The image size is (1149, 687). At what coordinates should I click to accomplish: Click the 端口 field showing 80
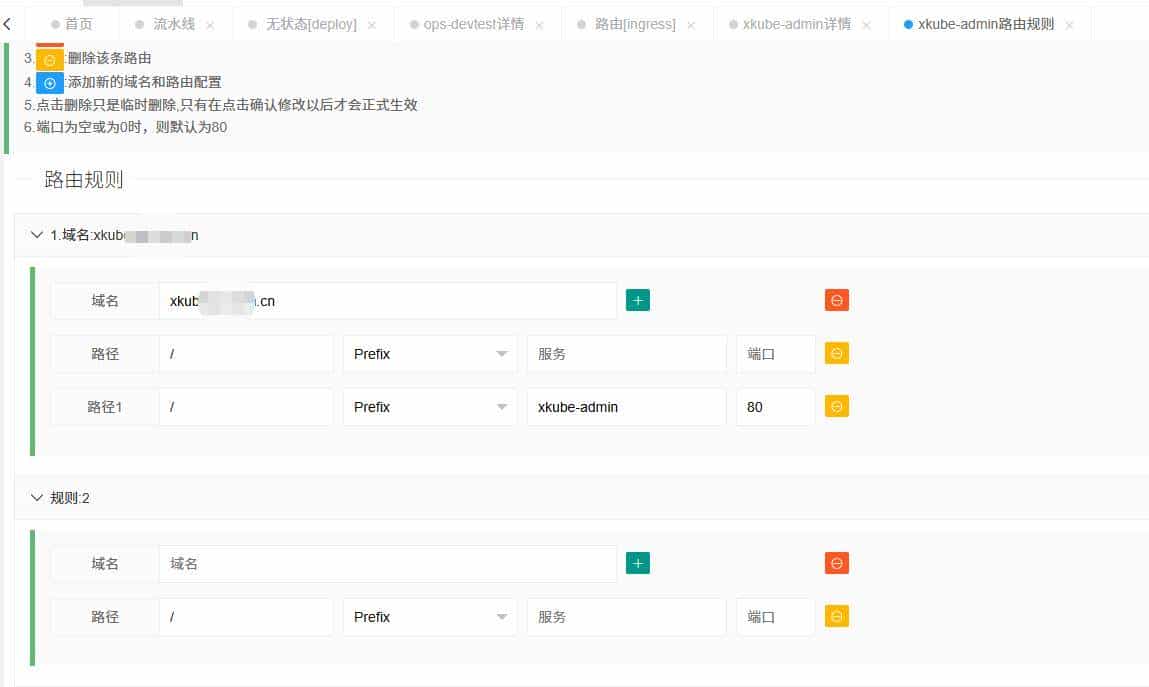point(775,406)
